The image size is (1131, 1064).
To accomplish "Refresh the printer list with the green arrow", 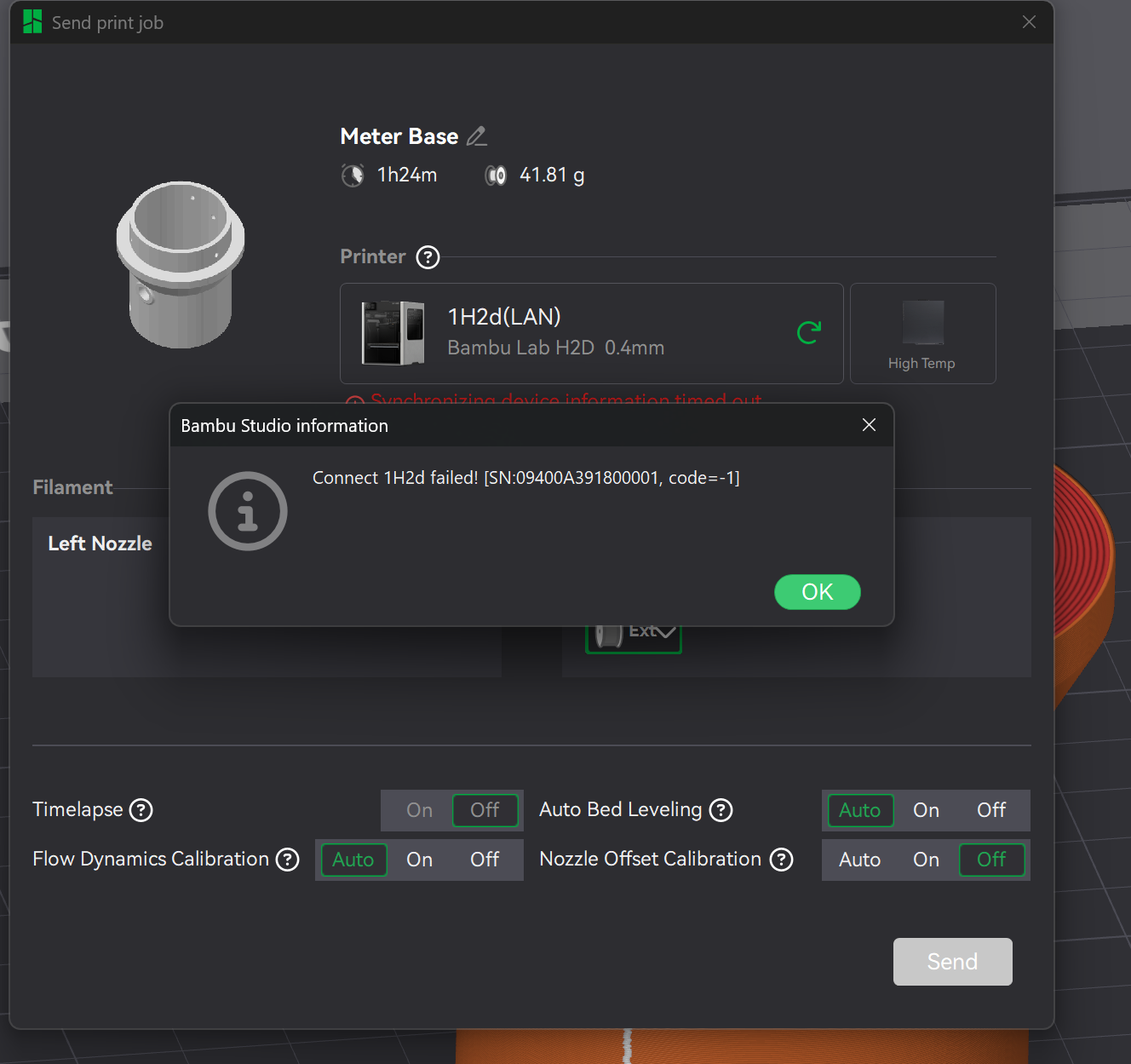I will pyautogui.click(x=808, y=332).
